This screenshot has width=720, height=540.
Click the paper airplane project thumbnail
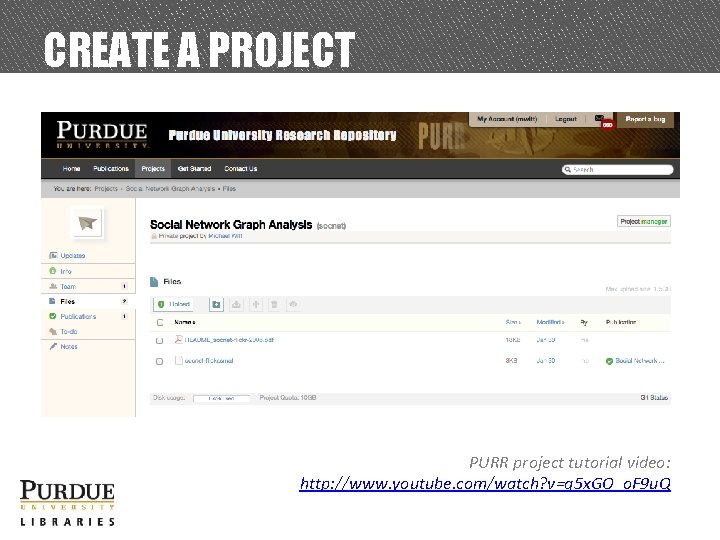[x=87, y=223]
